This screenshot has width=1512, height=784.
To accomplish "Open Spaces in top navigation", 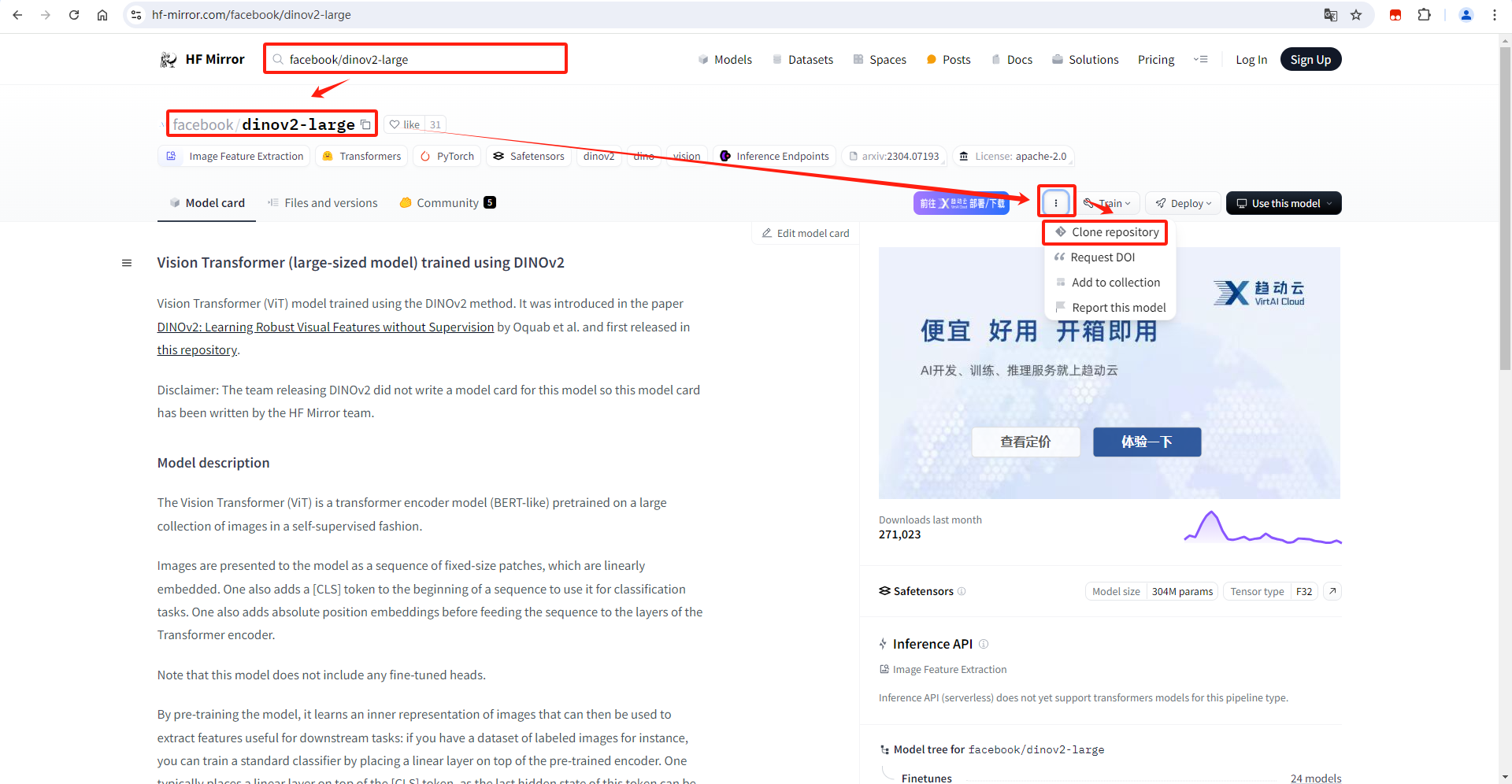I will pyautogui.click(x=880, y=60).
